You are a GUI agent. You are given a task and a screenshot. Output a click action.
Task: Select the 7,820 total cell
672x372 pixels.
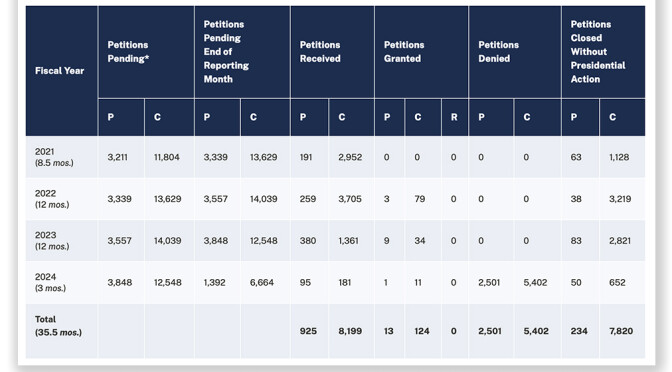622,331
